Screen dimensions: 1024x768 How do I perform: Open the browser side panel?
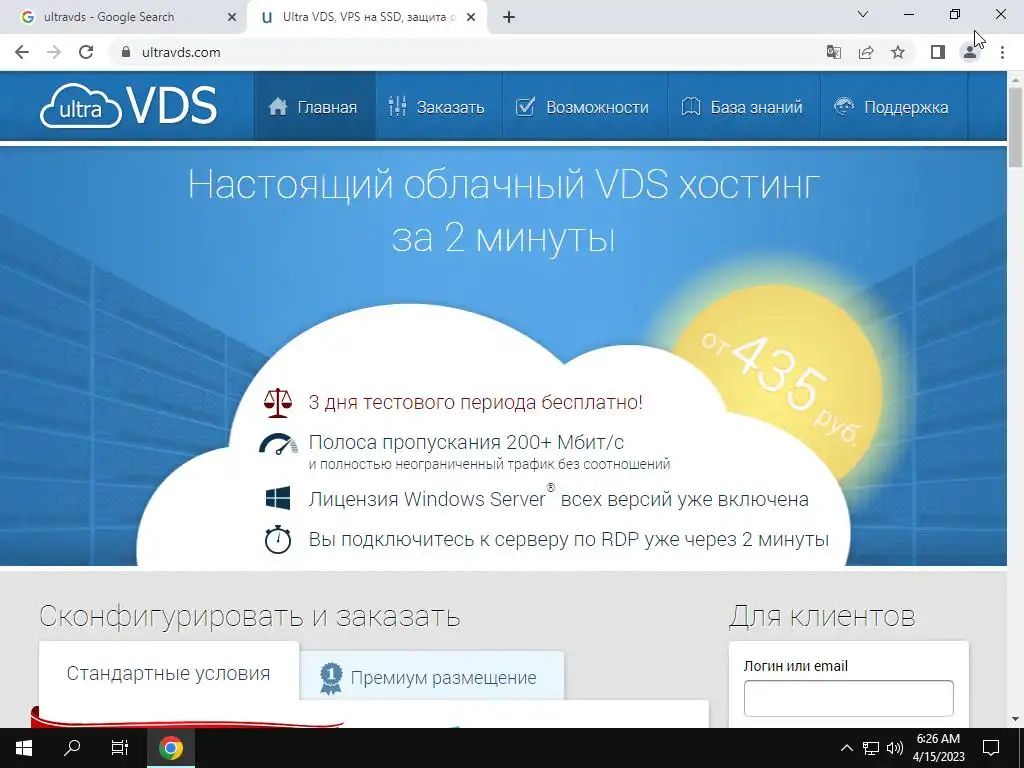[x=938, y=52]
